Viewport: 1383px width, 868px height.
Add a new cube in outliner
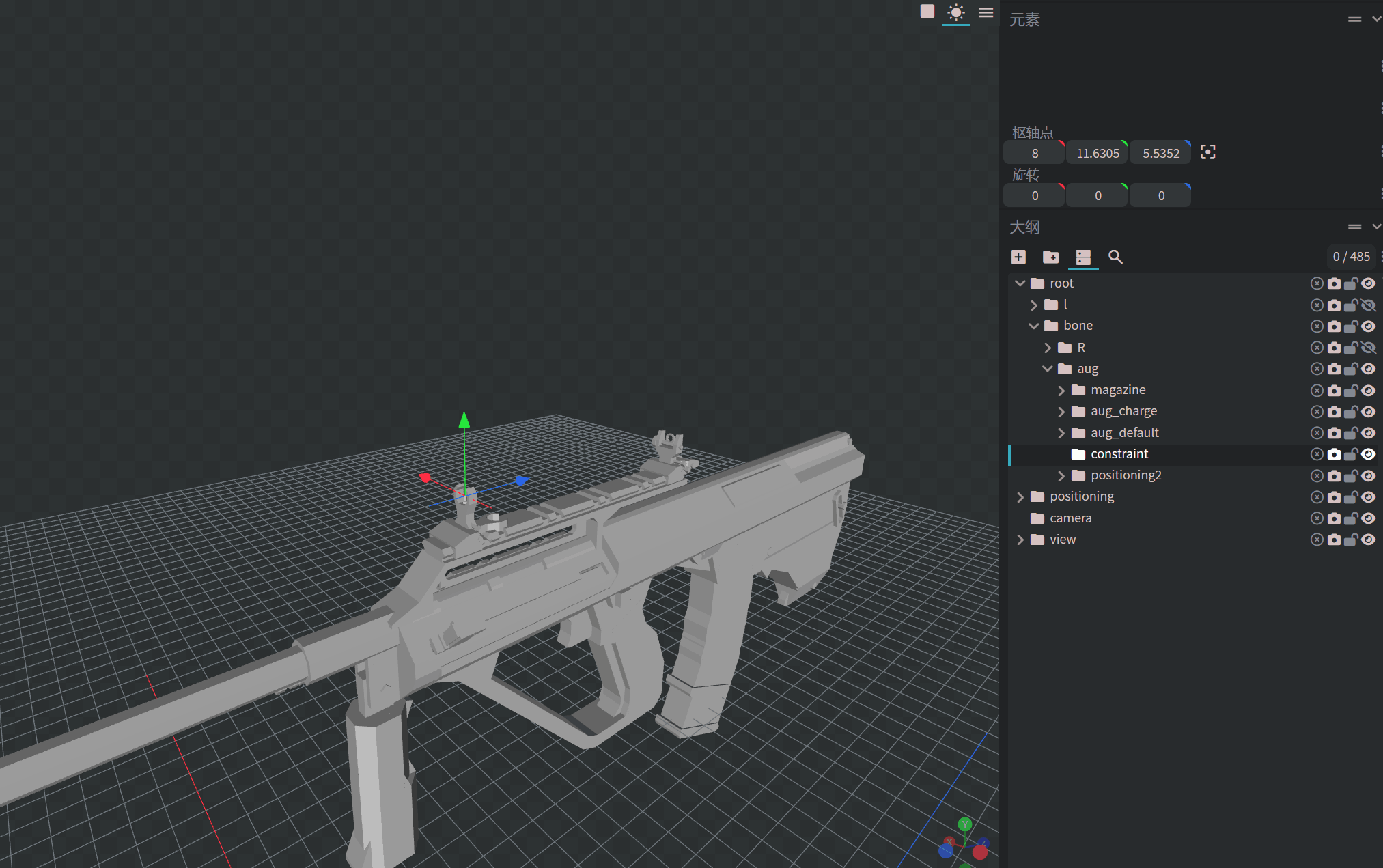(x=1018, y=257)
